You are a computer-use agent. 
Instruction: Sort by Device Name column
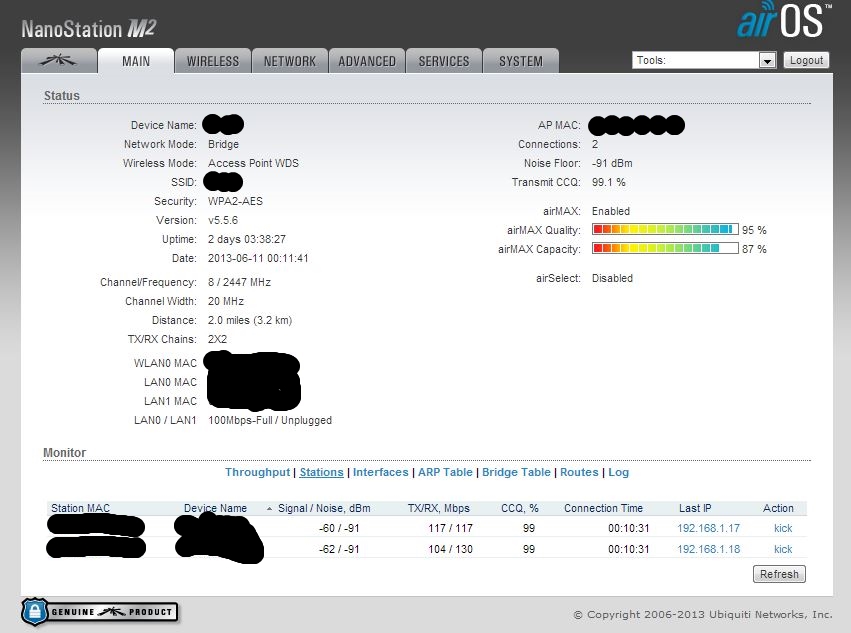coord(215,508)
